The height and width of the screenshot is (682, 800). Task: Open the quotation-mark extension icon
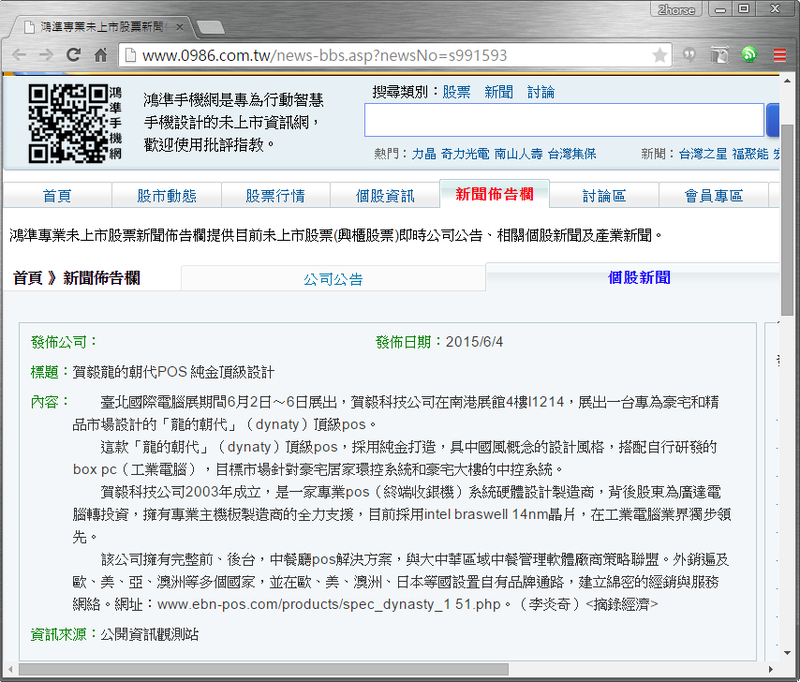(689, 55)
